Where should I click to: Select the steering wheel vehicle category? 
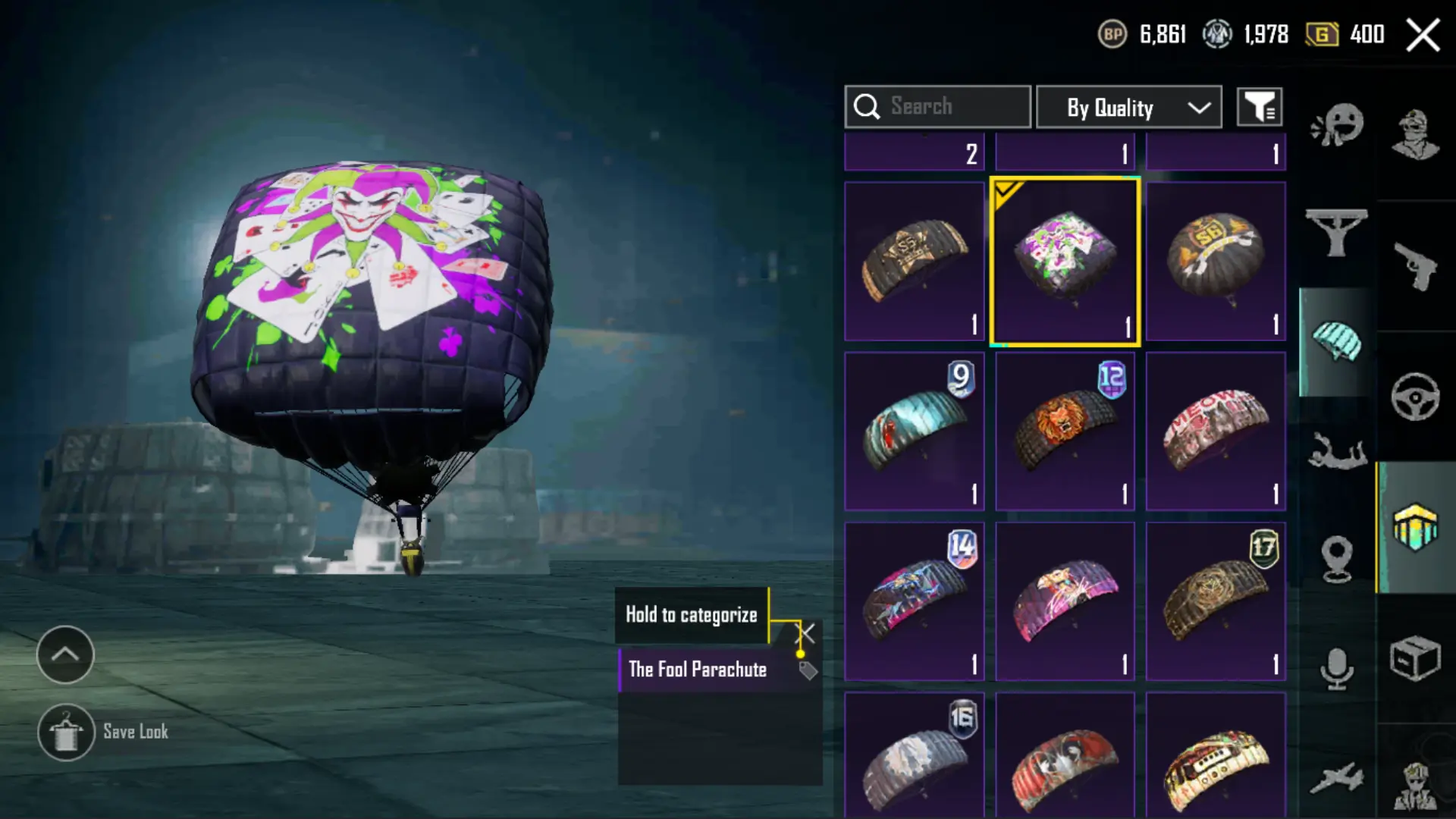click(x=1415, y=396)
